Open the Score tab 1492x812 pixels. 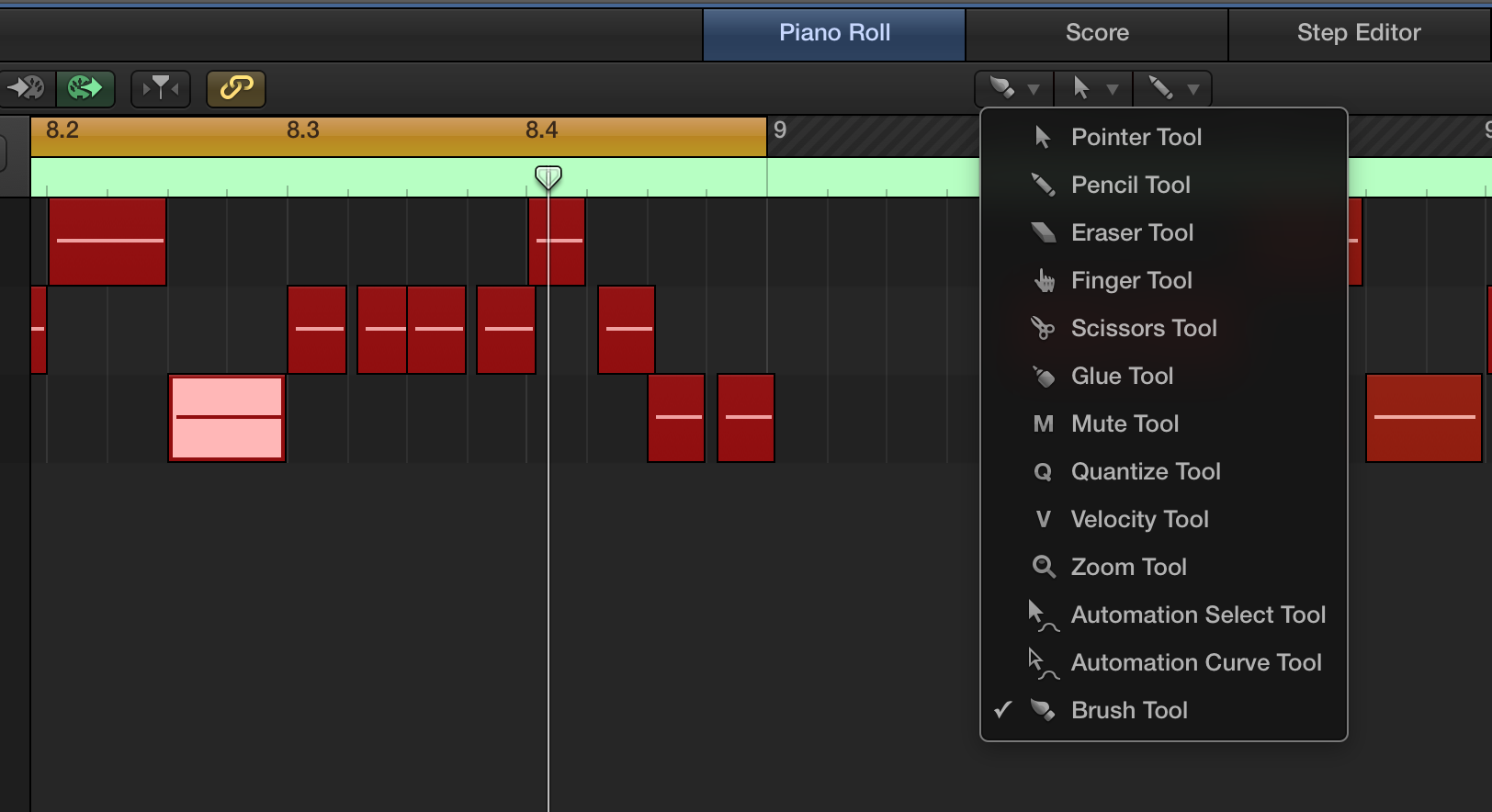(x=1097, y=33)
